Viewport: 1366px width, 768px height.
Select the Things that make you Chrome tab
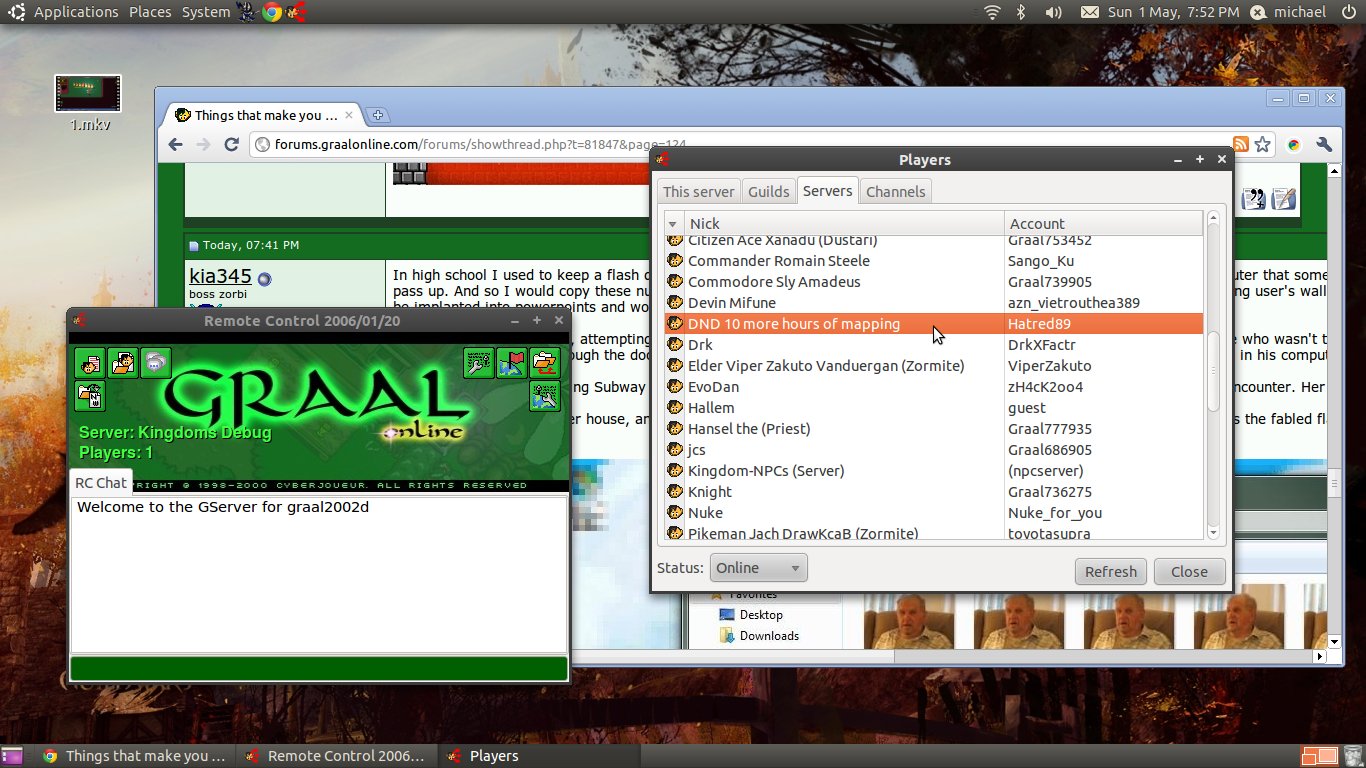pos(265,115)
